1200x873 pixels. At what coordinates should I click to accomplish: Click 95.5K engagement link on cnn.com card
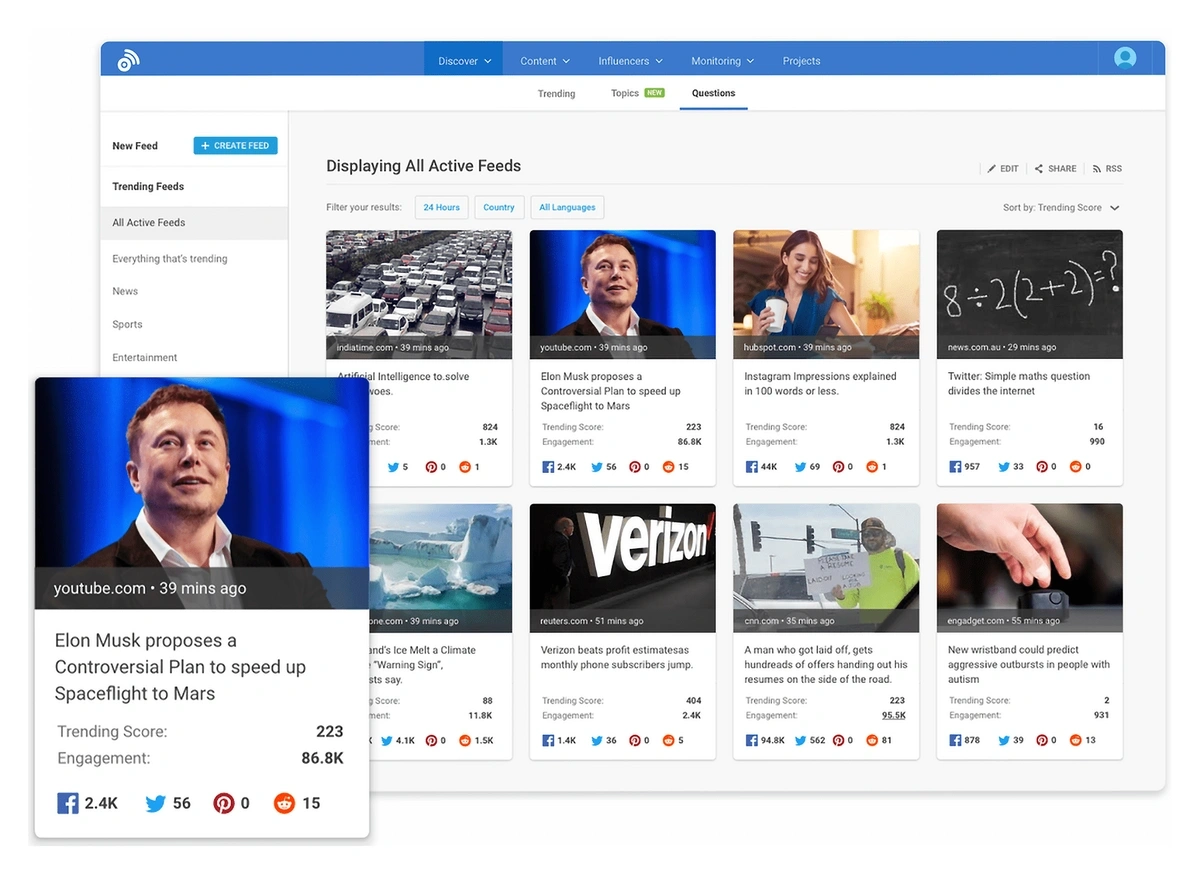[x=894, y=715]
